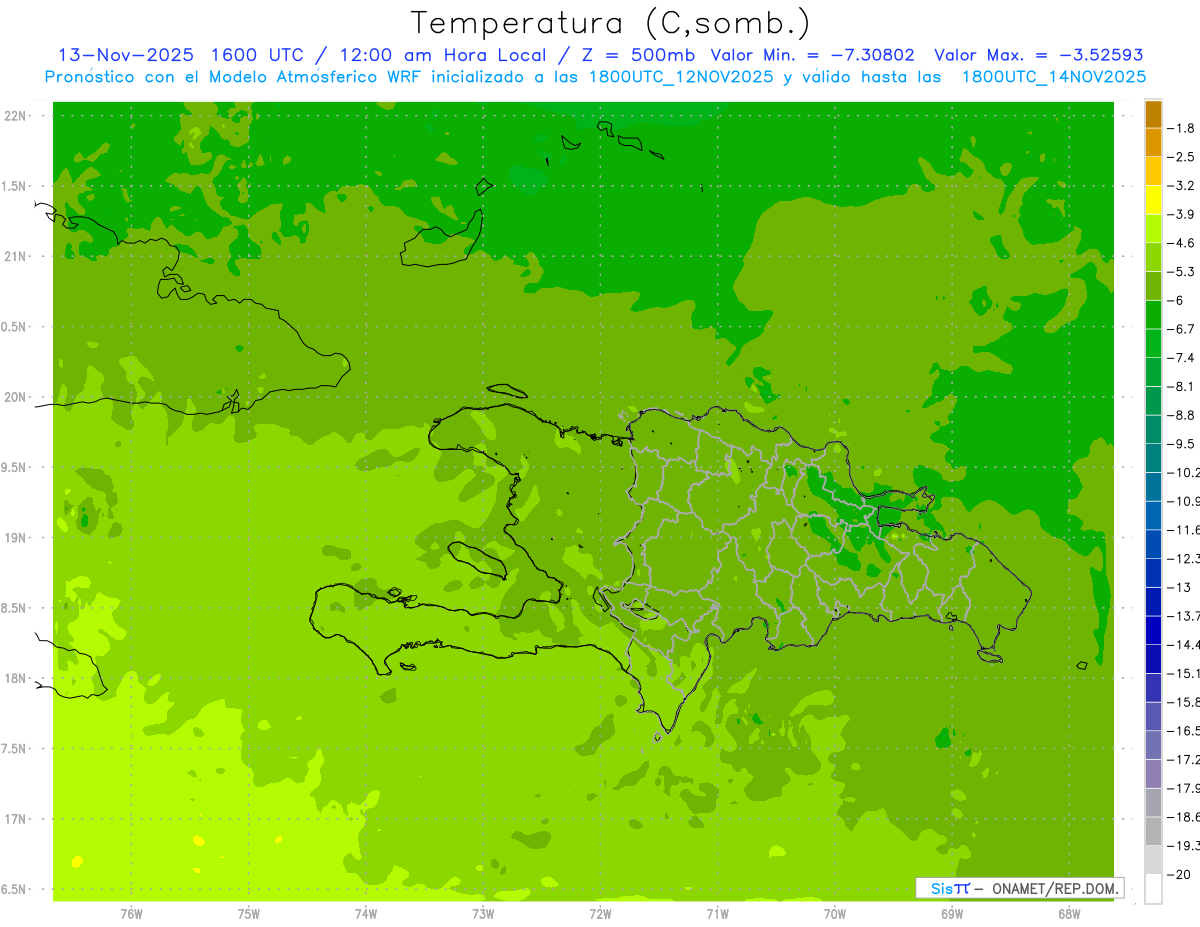This screenshot has height=927, width=1200.
Task: Click the "75W" longitude label
Action: pyautogui.click(x=248, y=914)
